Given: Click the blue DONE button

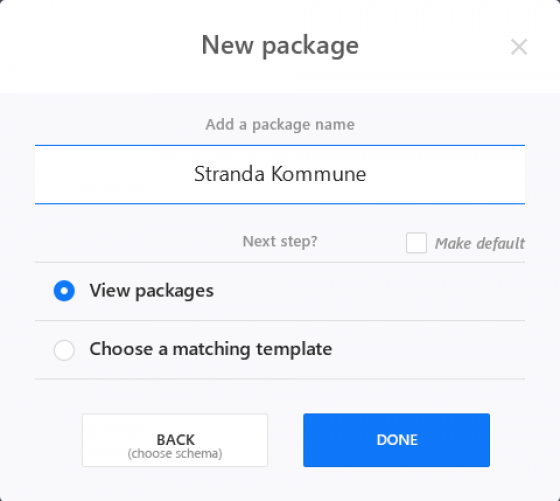Looking at the screenshot, I should click(396, 440).
